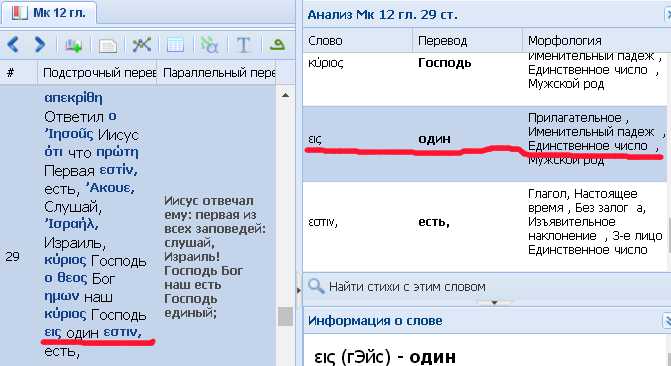This screenshot has height=366, width=671.
Task: Click the scroll-up arrow of verse list
Action: (285, 95)
